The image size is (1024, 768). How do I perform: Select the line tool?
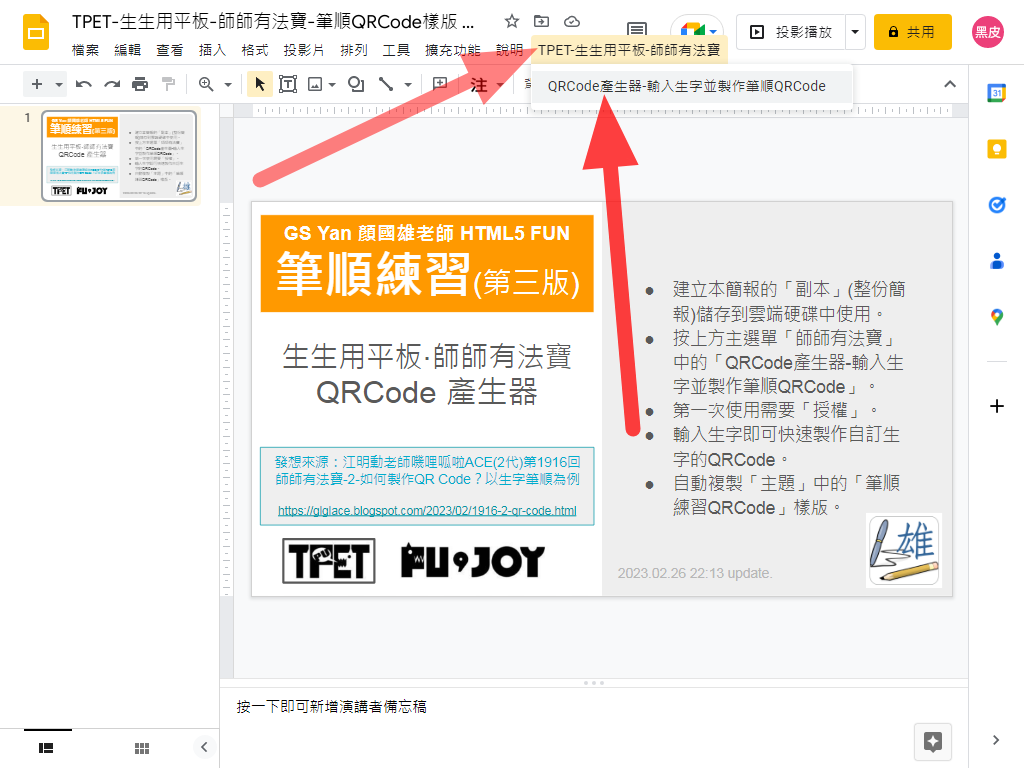point(387,84)
